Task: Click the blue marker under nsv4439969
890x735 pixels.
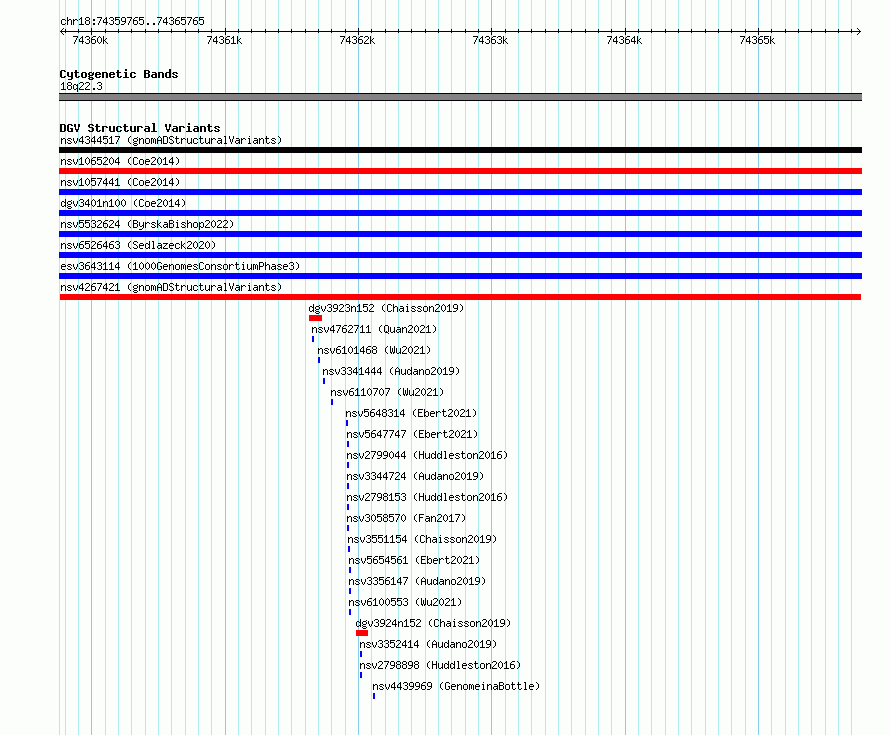Action: [x=374, y=696]
